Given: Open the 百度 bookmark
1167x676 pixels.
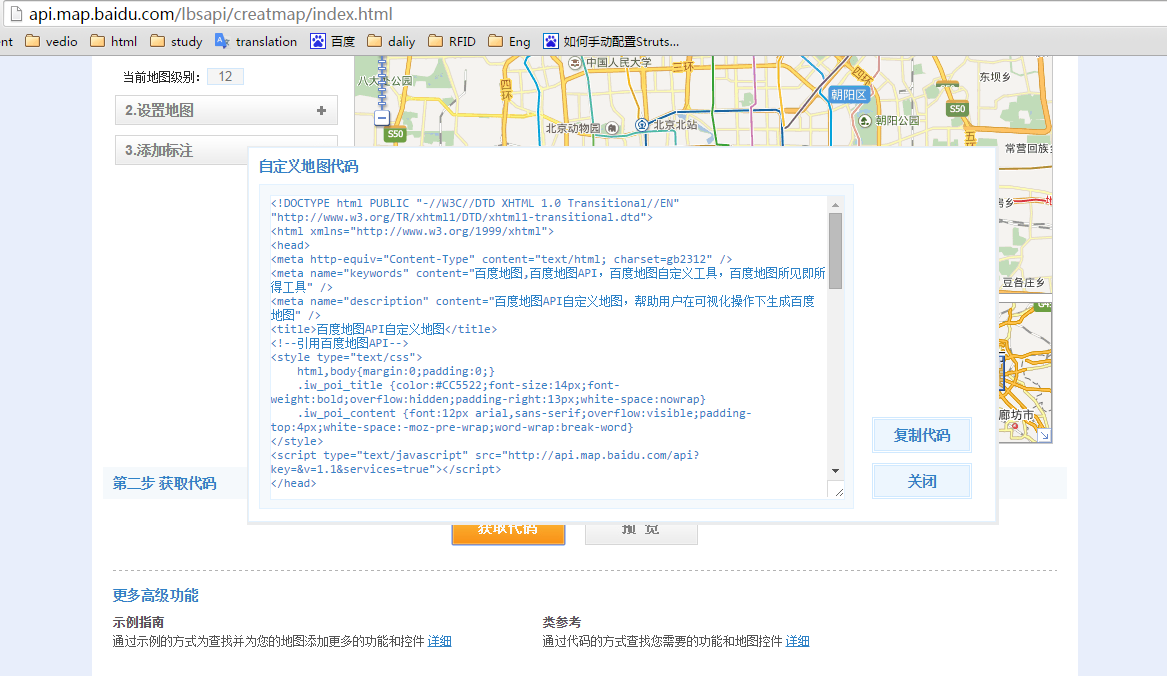Looking at the screenshot, I should pyautogui.click(x=333, y=42).
